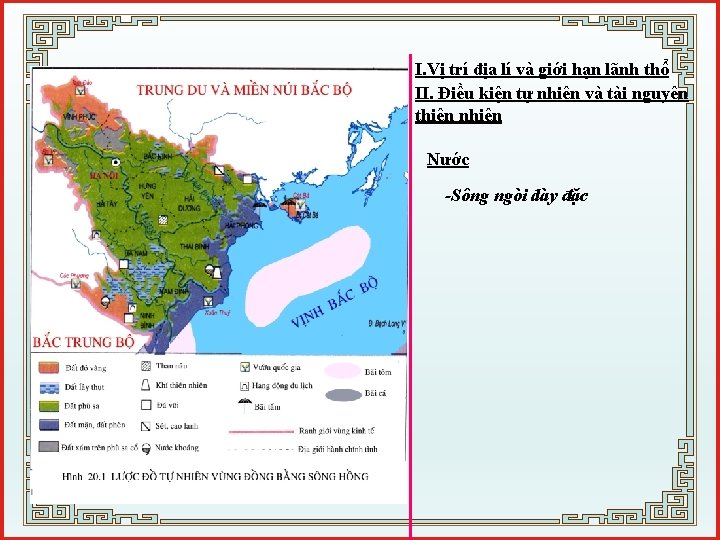The height and width of the screenshot is (540, 720).
Task: Click the 'BẮC TRUNG BỘ' region label
Action: click(x=84, y=342)
